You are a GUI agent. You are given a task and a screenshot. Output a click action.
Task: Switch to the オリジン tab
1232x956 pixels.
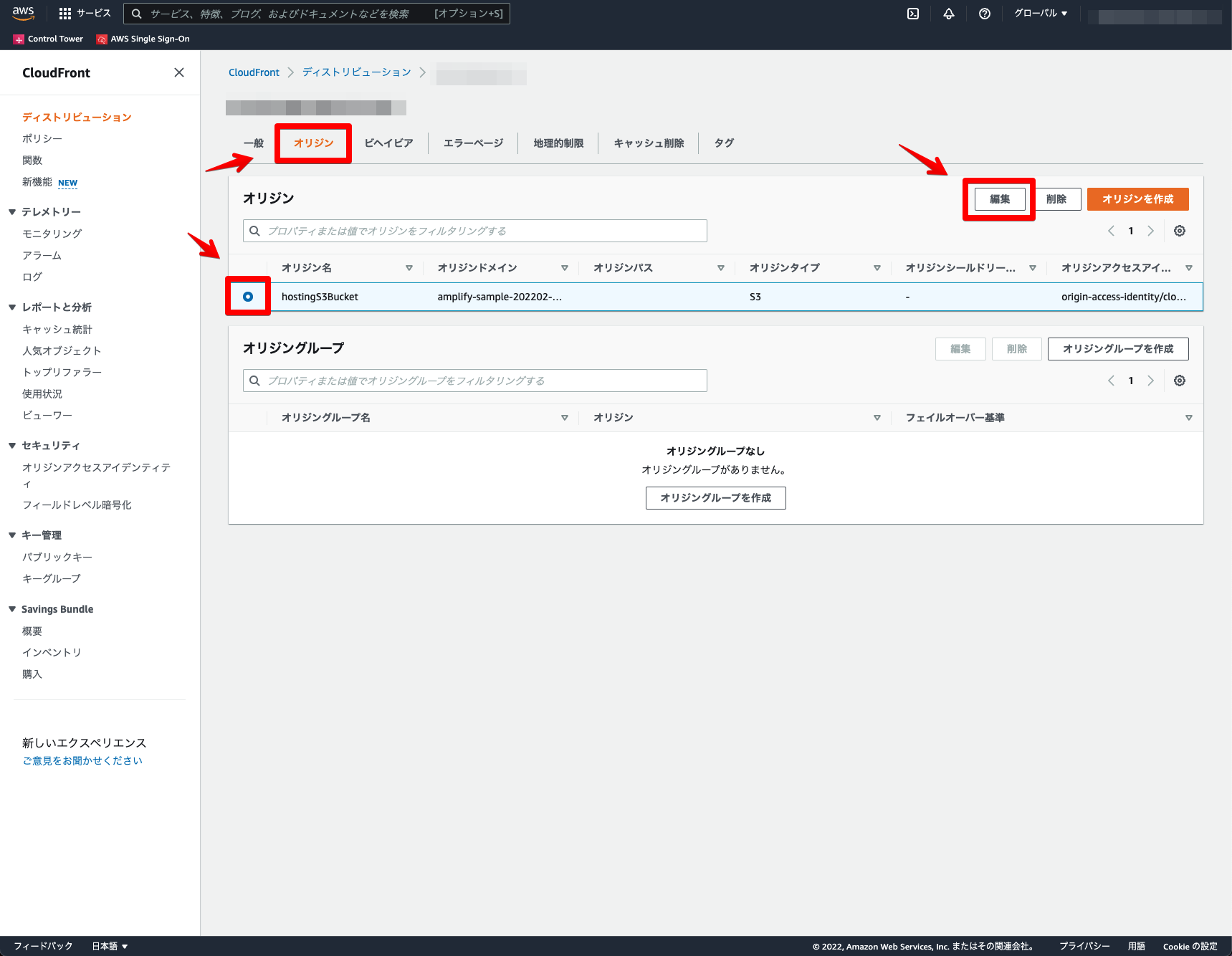tap(314, 143)
